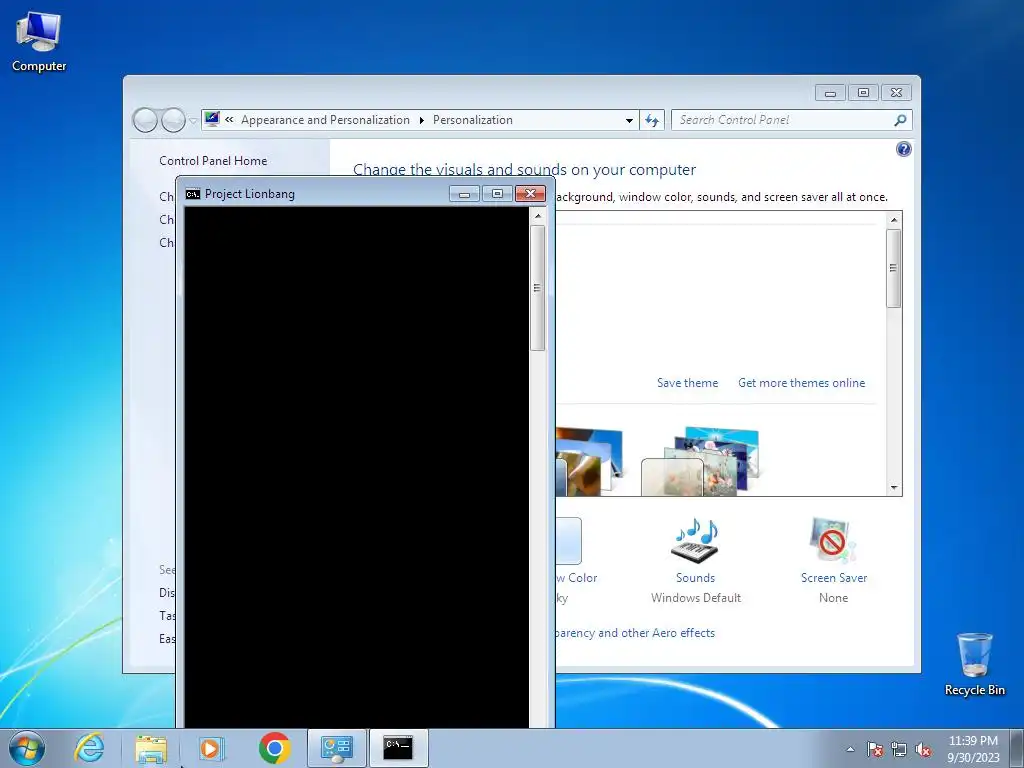
Task: Click the themes list scrollbar thumb
Action: pos(894,268)
